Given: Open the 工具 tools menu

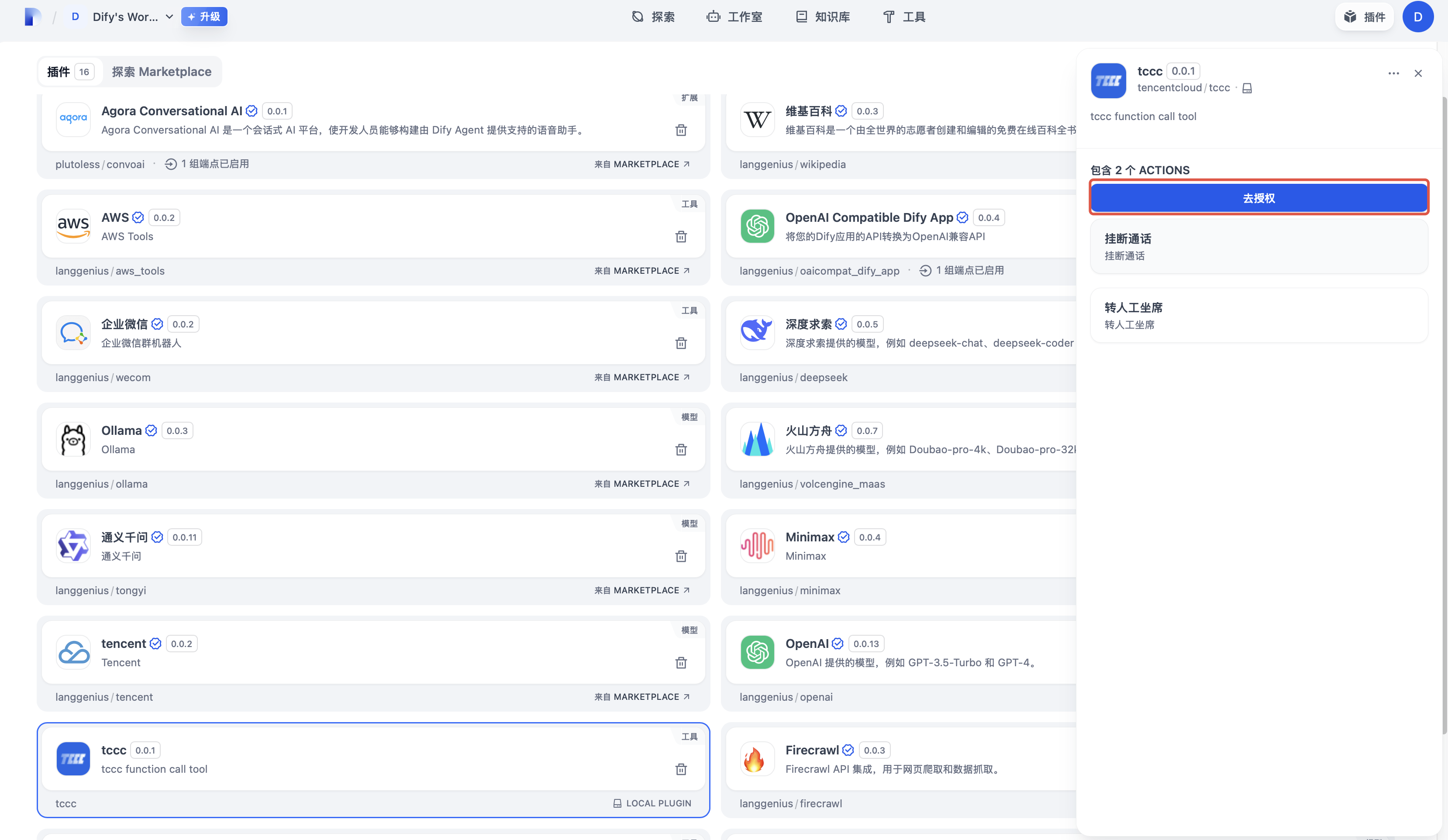Looking at the screenshot, I should (904, 17).
